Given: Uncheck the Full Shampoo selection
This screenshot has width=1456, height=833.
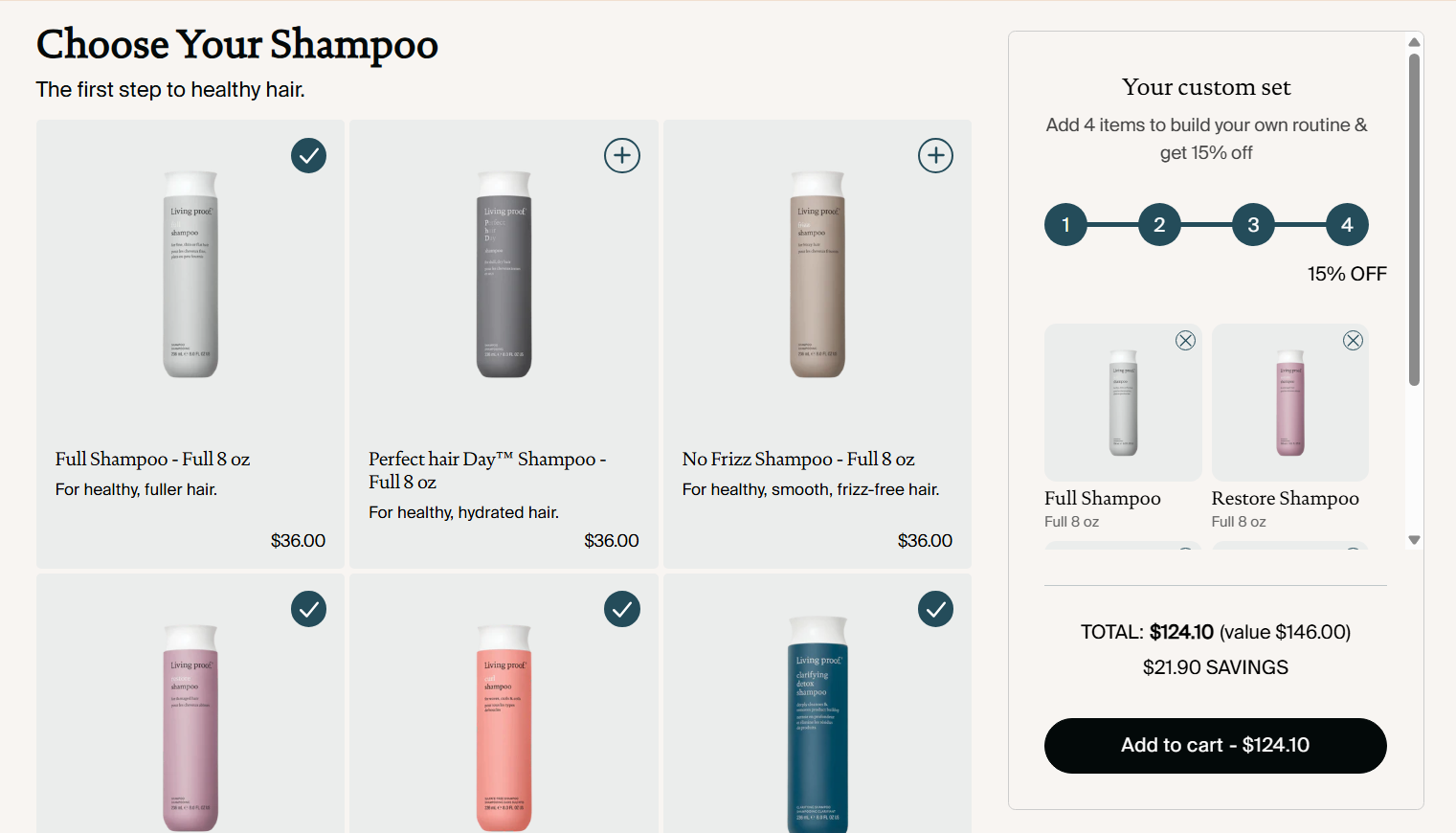Looking at the screenshot, I should coord(308,155).
